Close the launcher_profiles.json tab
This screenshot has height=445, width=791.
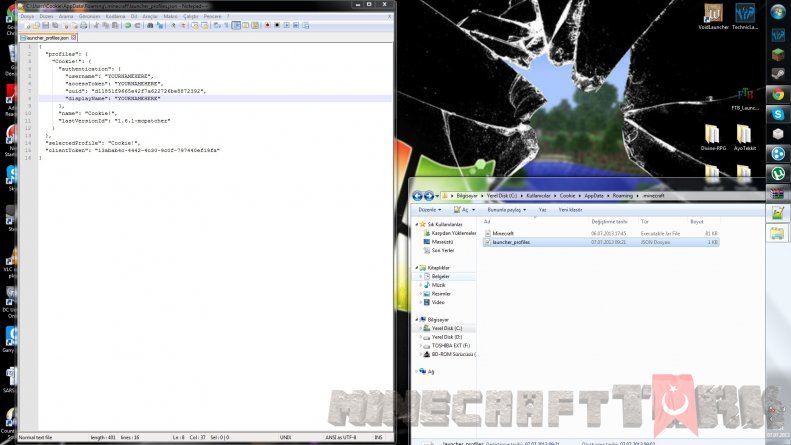point(74,37)
